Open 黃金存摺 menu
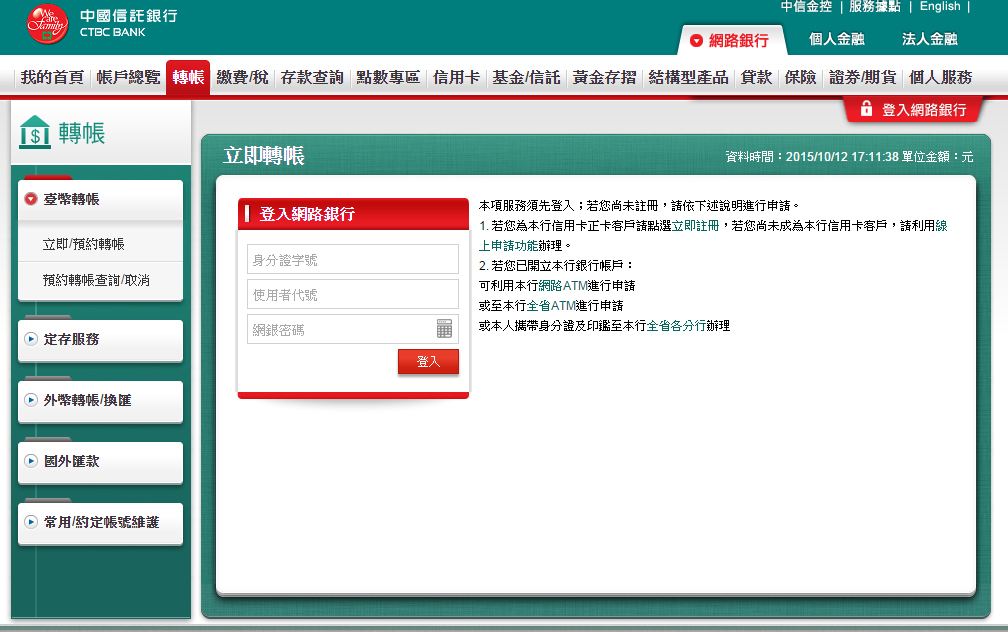This screenshot has height=632, width=1008. [x=605, y=78]
